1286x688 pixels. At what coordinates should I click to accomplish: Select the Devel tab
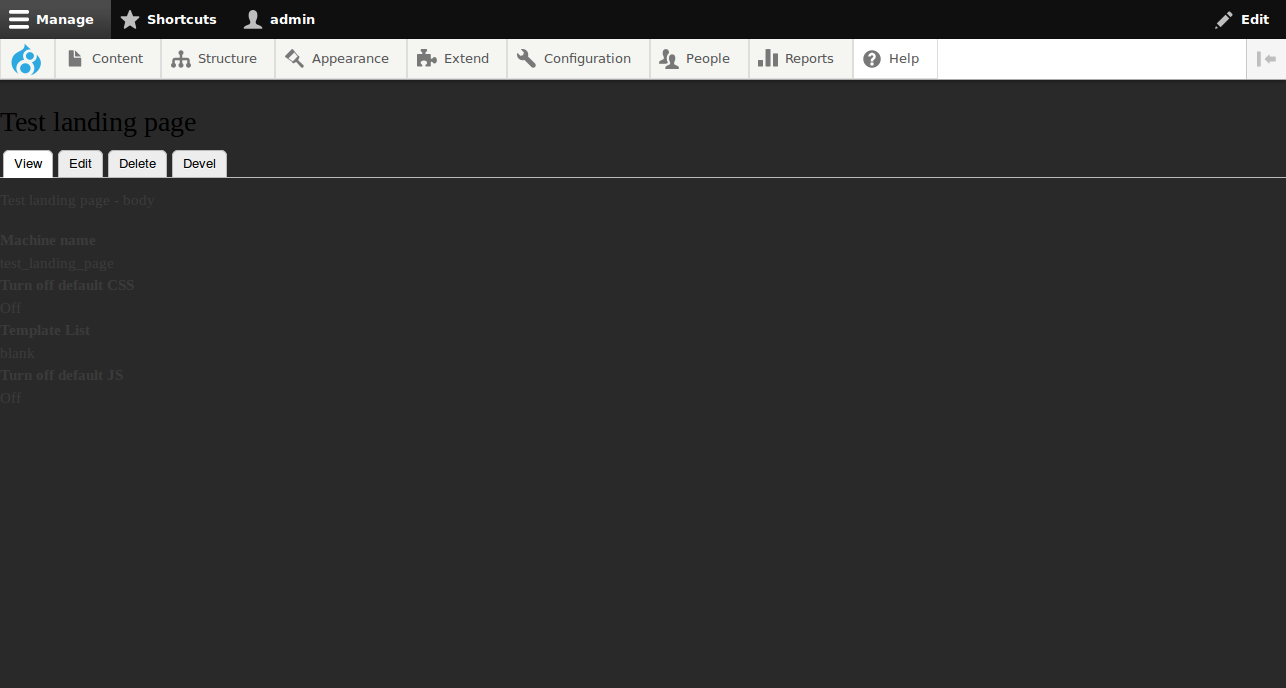click(x=198, y=163)
